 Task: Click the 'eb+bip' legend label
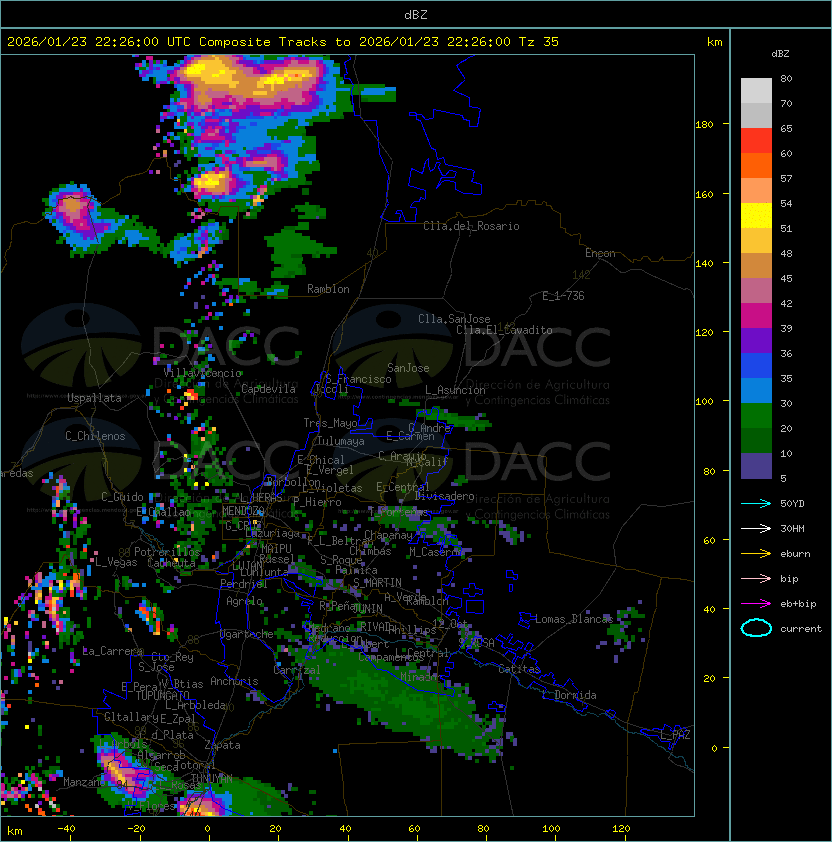pyautogui.click(x=798, y=604)
